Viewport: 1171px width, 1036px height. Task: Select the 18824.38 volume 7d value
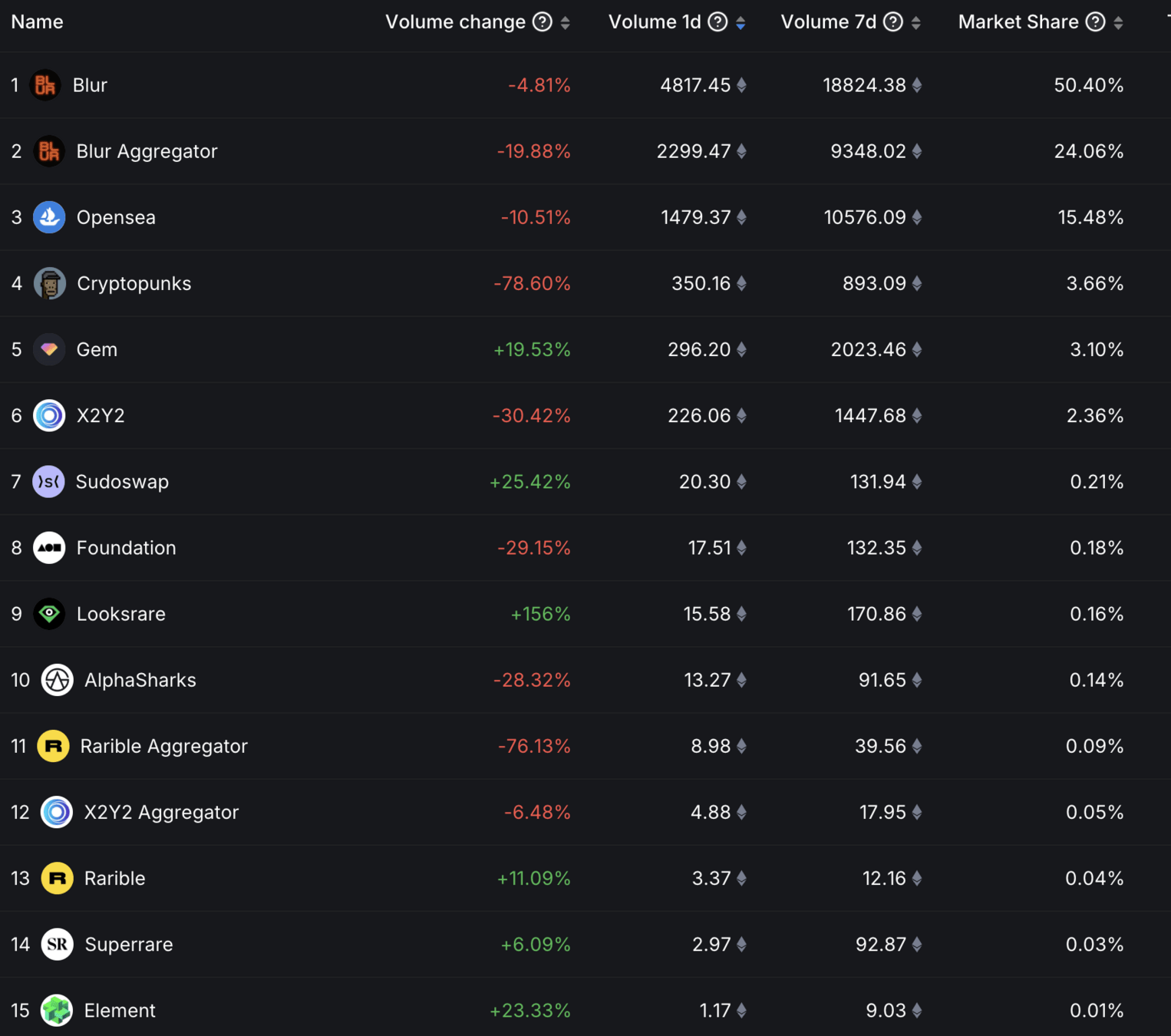click(x=864, y=85)
